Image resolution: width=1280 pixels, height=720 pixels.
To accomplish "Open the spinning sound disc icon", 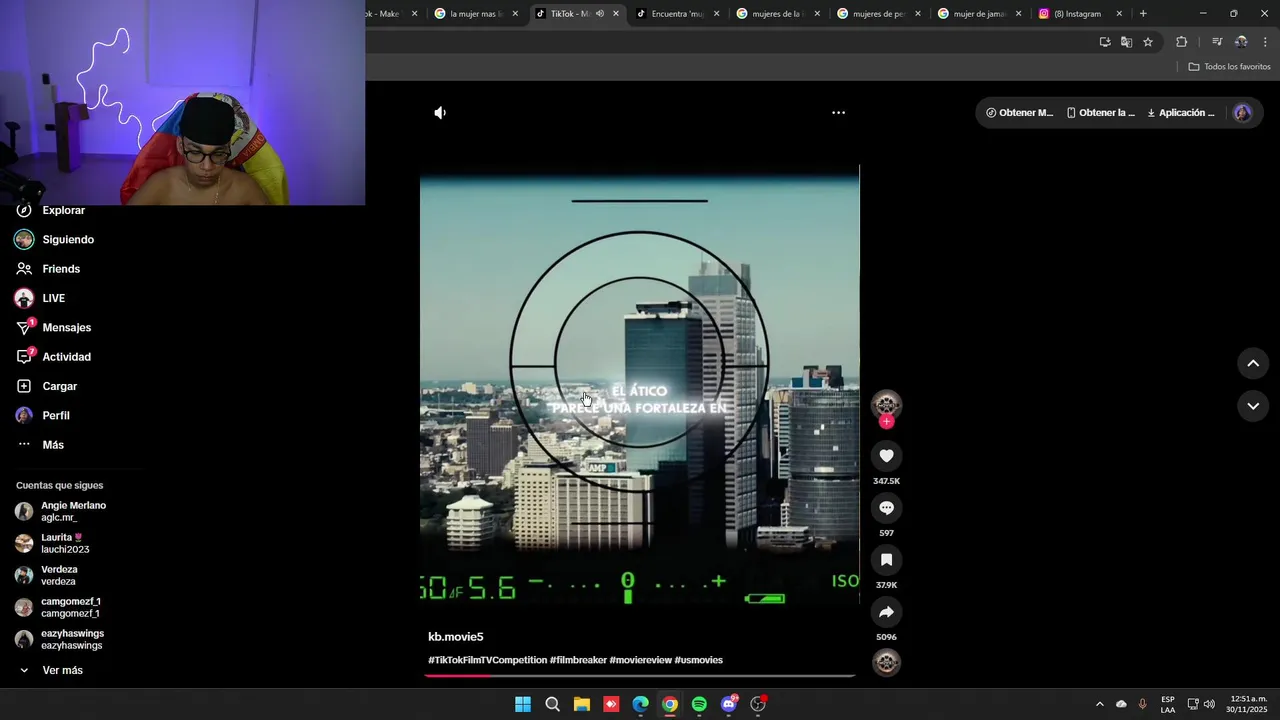I will [x=886, y=662].
